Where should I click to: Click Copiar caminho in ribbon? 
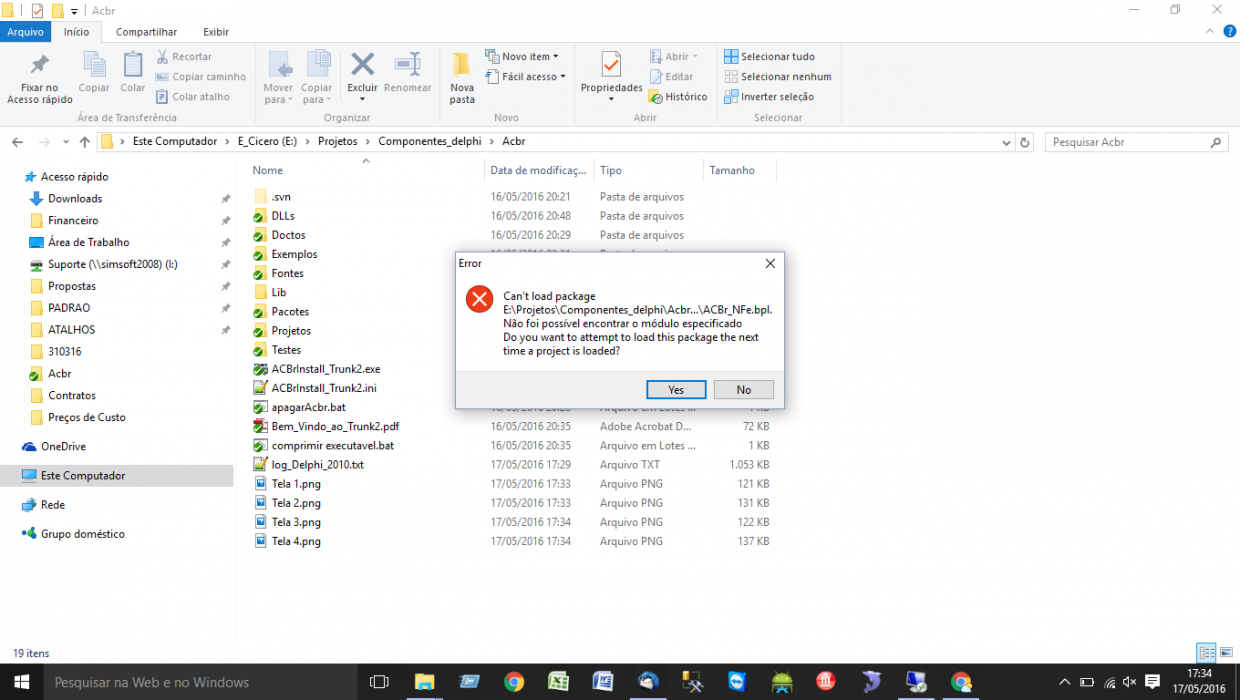click(x=200, y=77)
